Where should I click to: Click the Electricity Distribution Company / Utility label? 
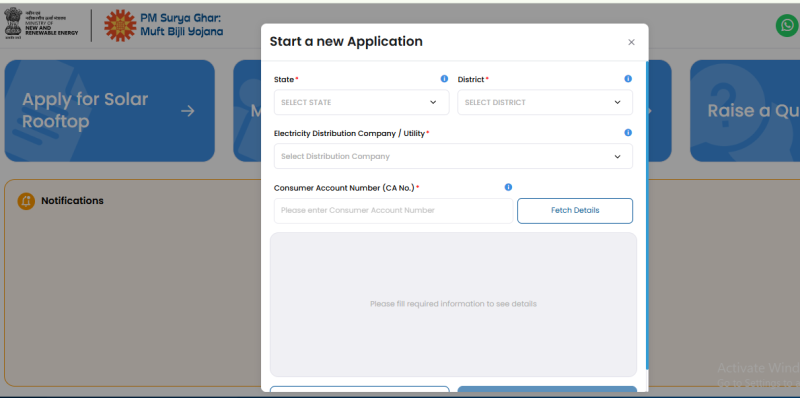pyautogui.click(x=349, y=133)
